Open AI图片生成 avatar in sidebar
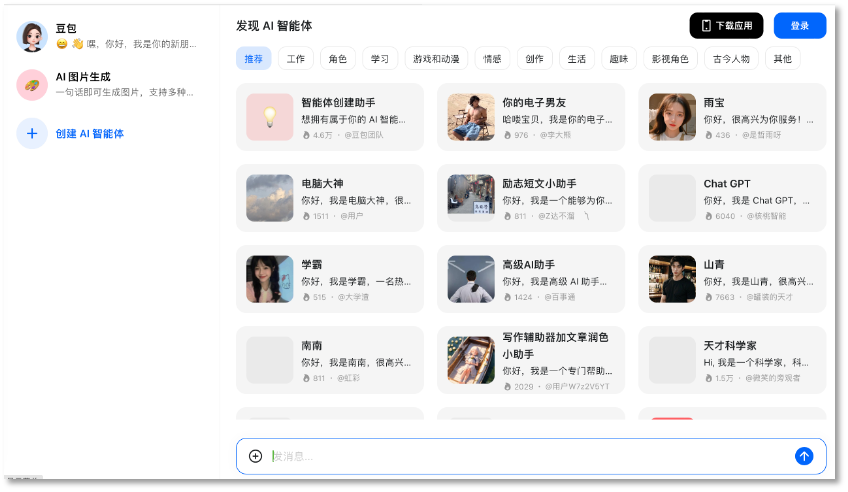 click(x=32, y=85)
